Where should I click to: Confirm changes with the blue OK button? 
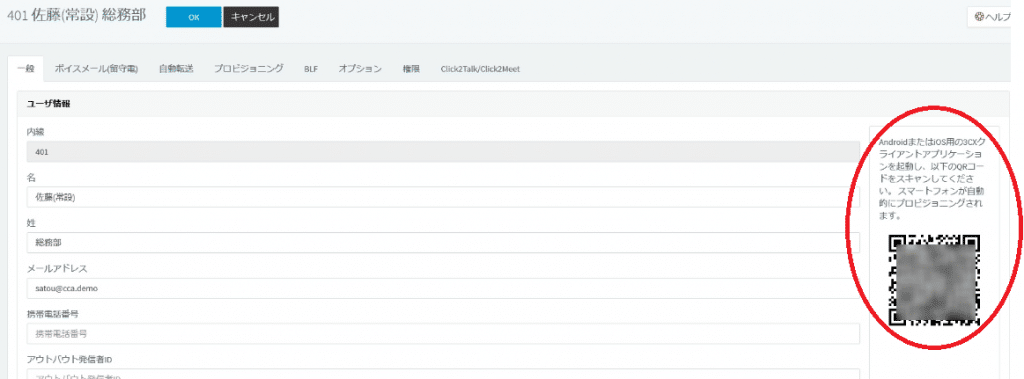click(x=194, y=17)
